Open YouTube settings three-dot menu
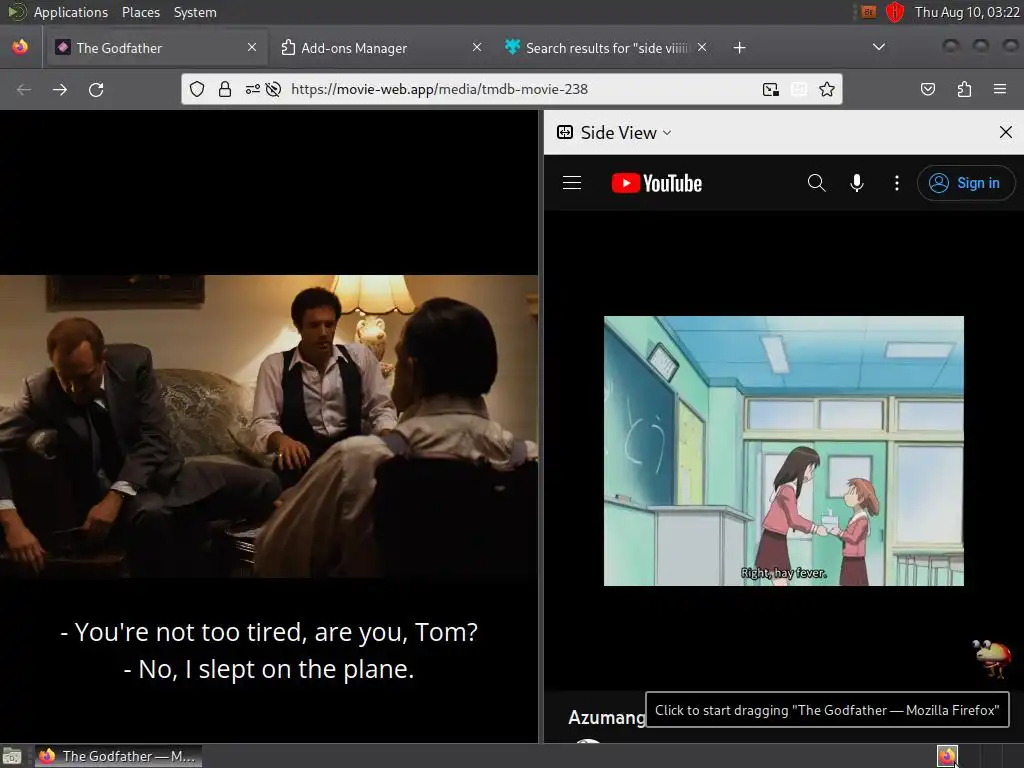 coord(897,183)
